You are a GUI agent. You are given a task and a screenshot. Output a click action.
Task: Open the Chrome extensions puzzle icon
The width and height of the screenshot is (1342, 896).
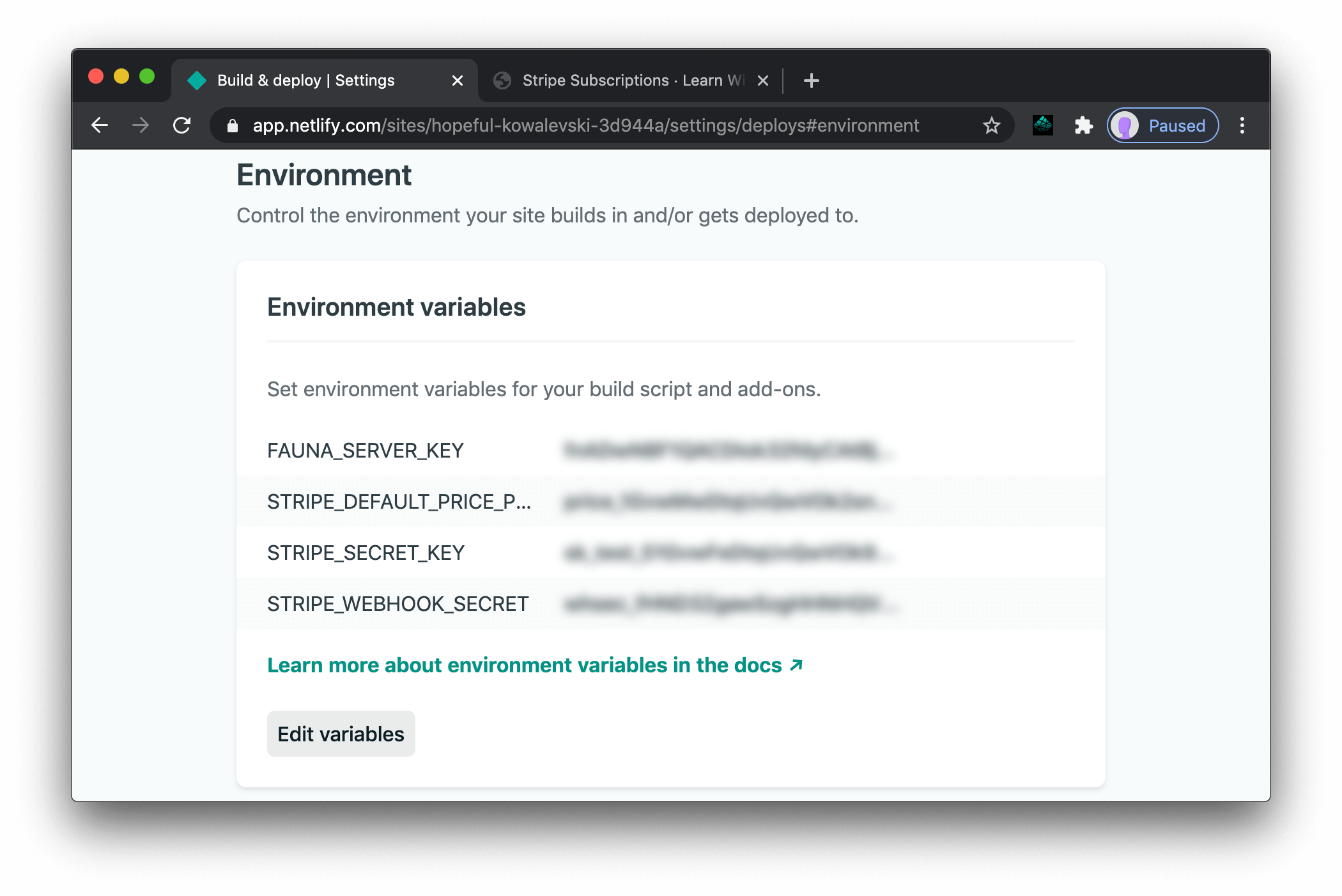pos(1084,125)
